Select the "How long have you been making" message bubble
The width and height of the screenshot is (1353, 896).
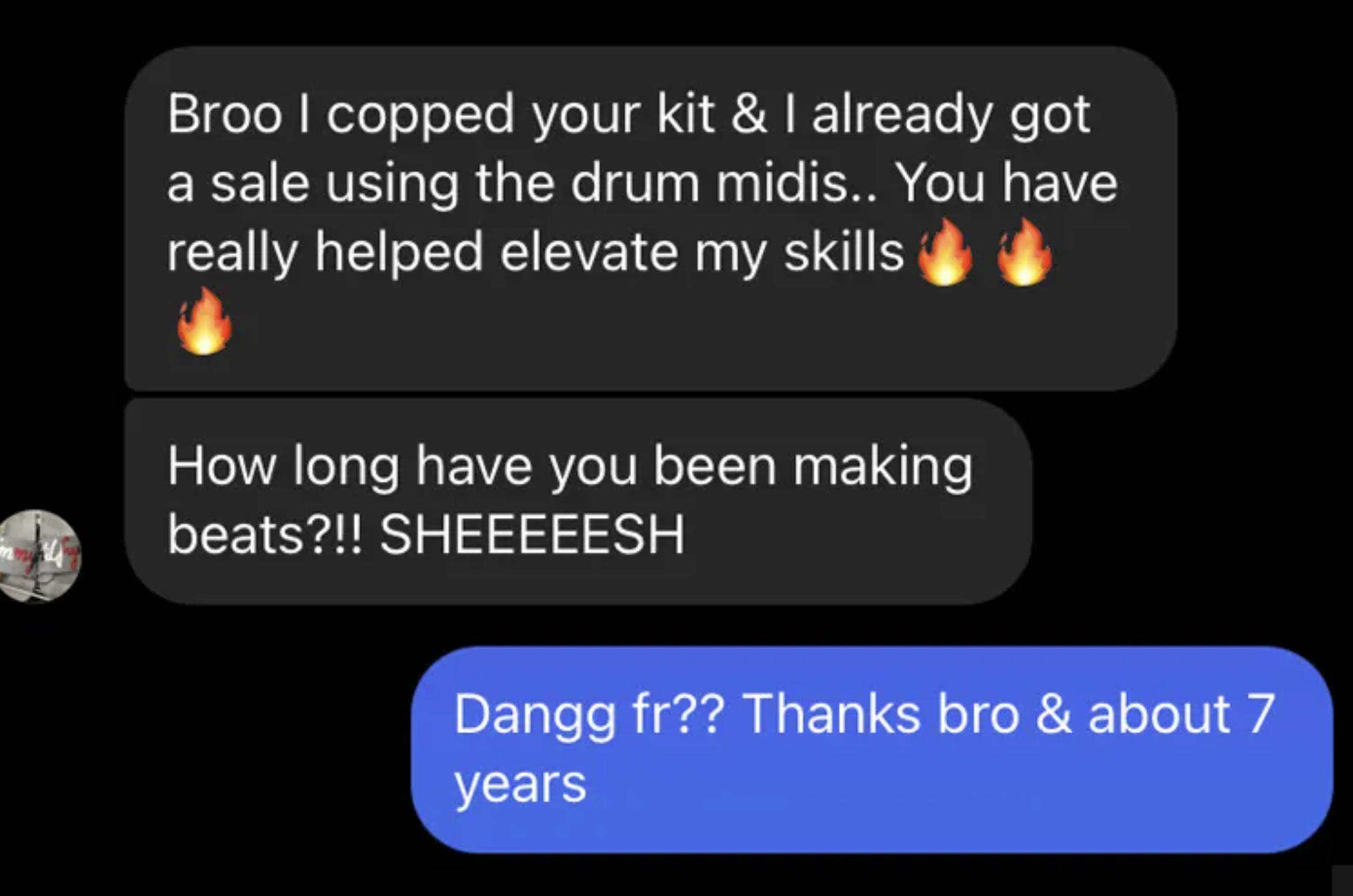coord(578,501)
